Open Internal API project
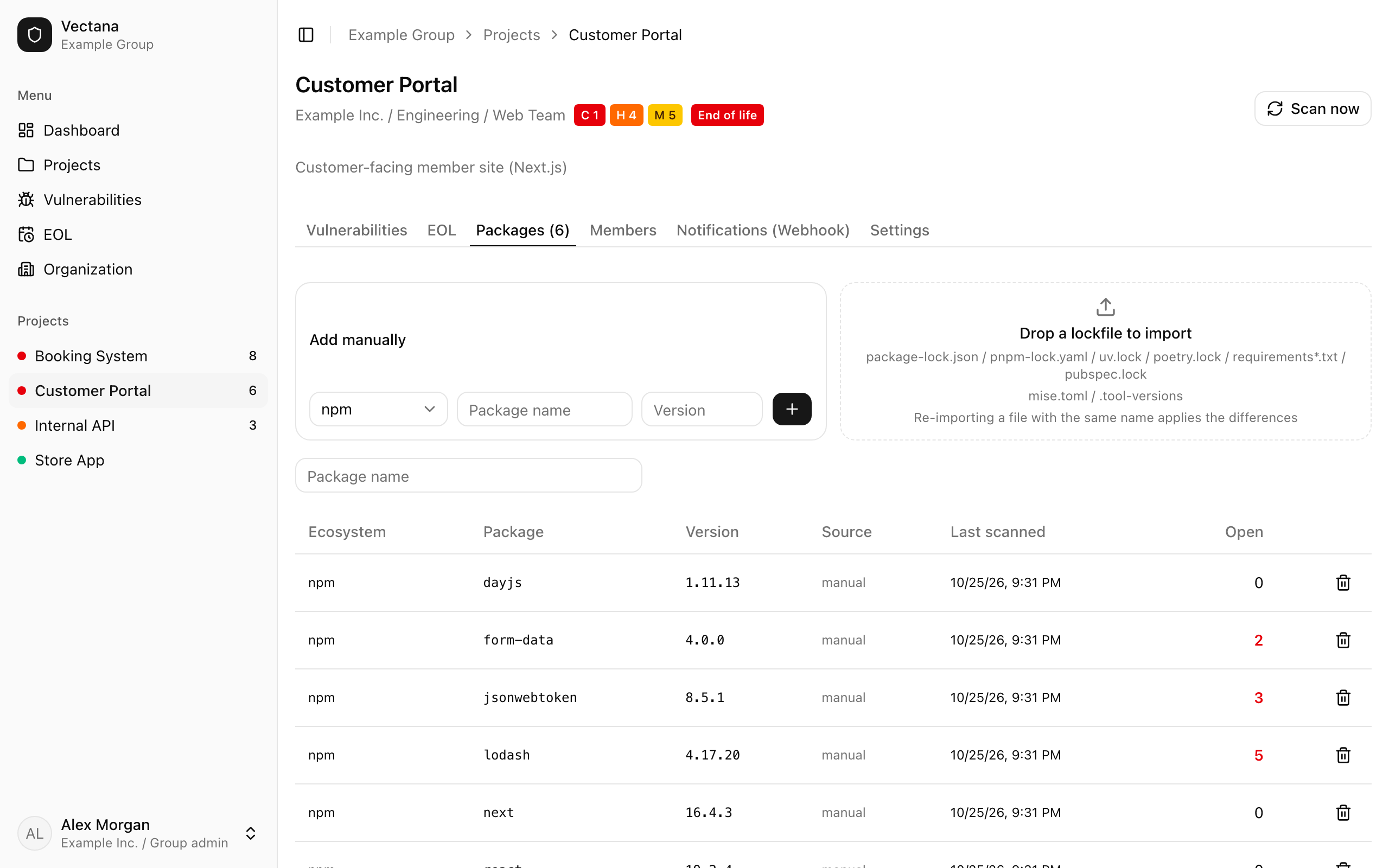Image resolution: width=1389 pixels, height=868 pixels. (138, 425)
